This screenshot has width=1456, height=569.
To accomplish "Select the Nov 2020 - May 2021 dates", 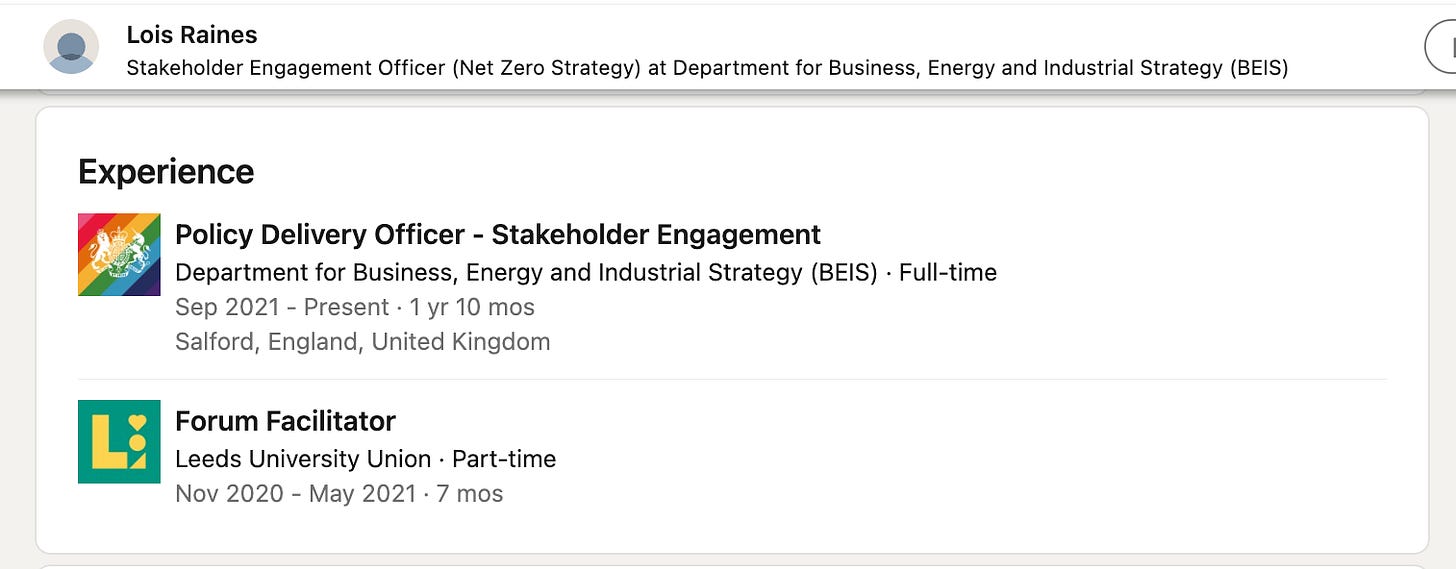I will tap(295, 494).
